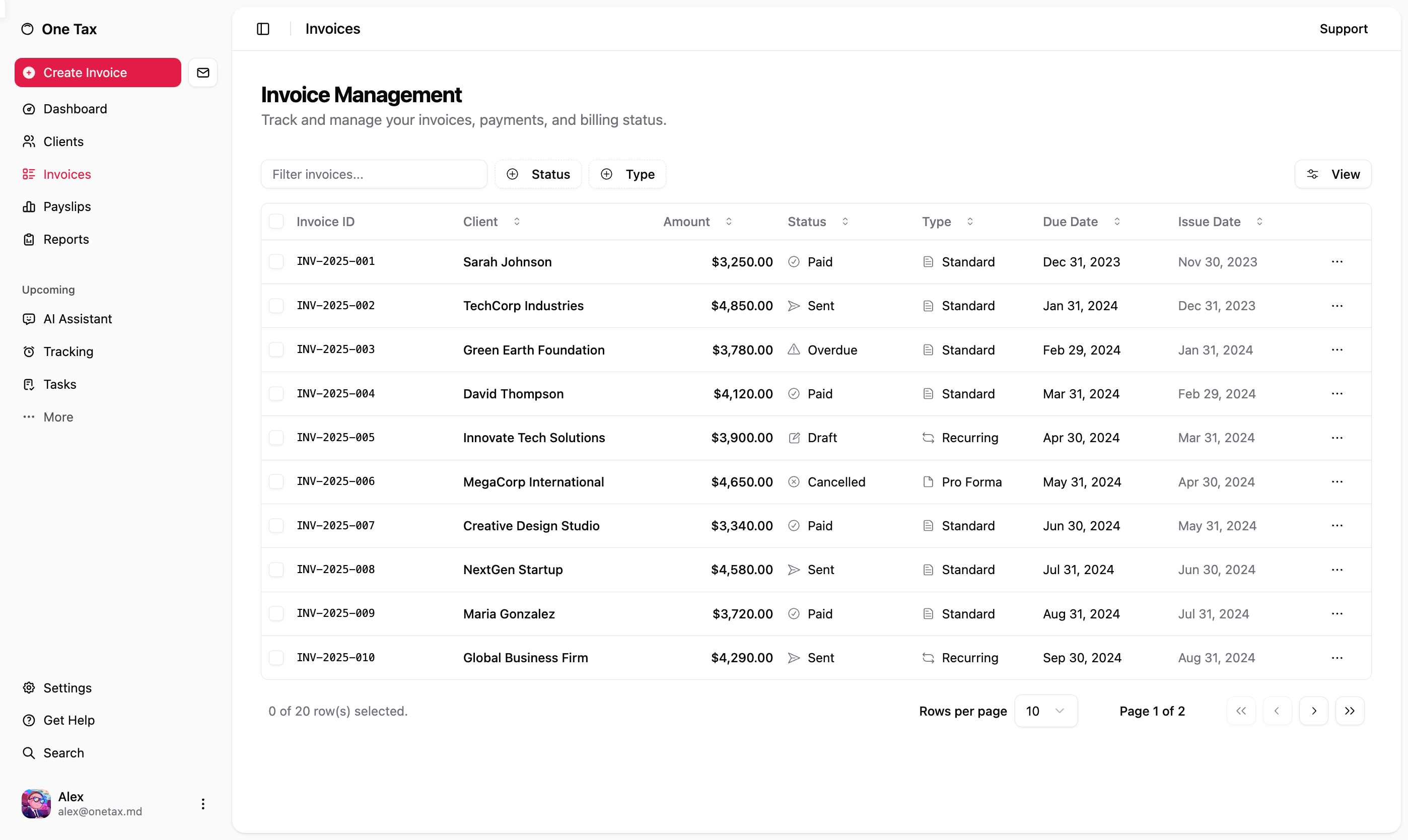
Task: Open row actions for INV-2025-003
Action: click(x=1336, y=350)
